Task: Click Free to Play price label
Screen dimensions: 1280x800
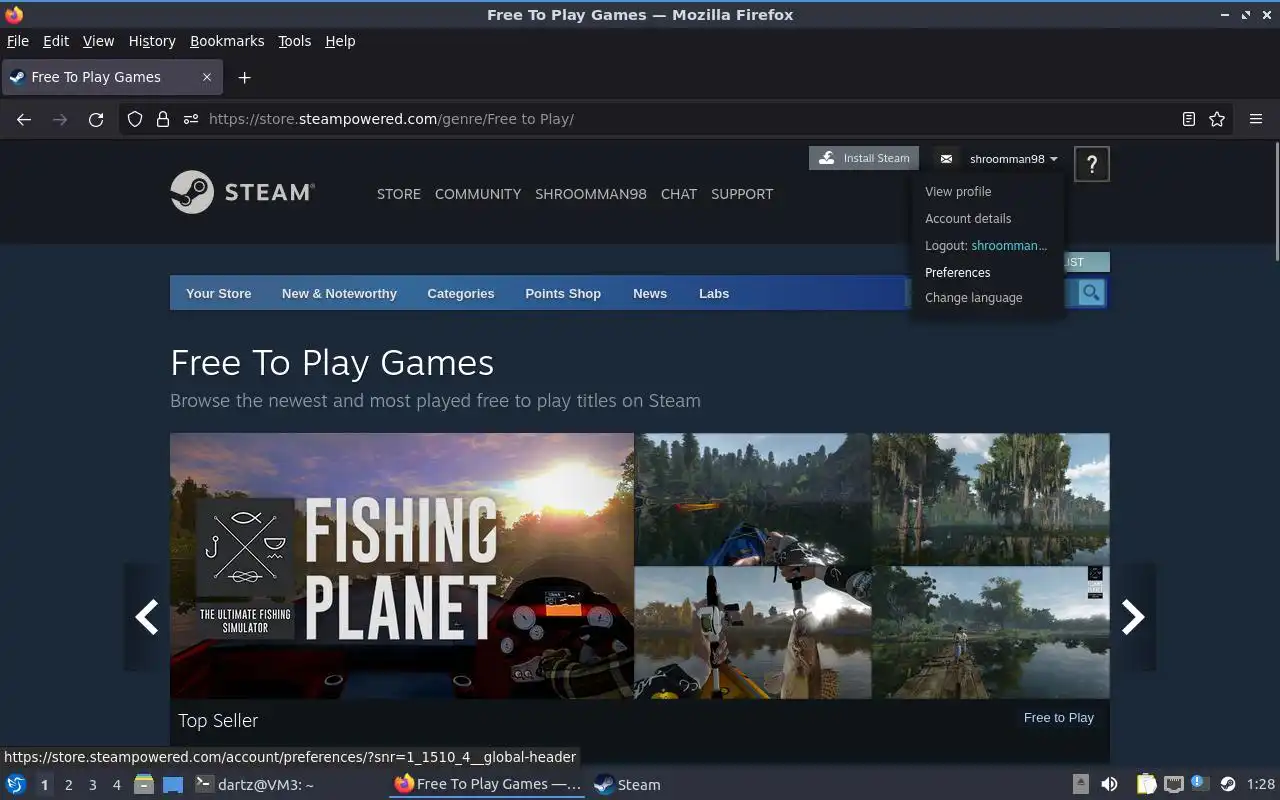Action: point(1058,717)
